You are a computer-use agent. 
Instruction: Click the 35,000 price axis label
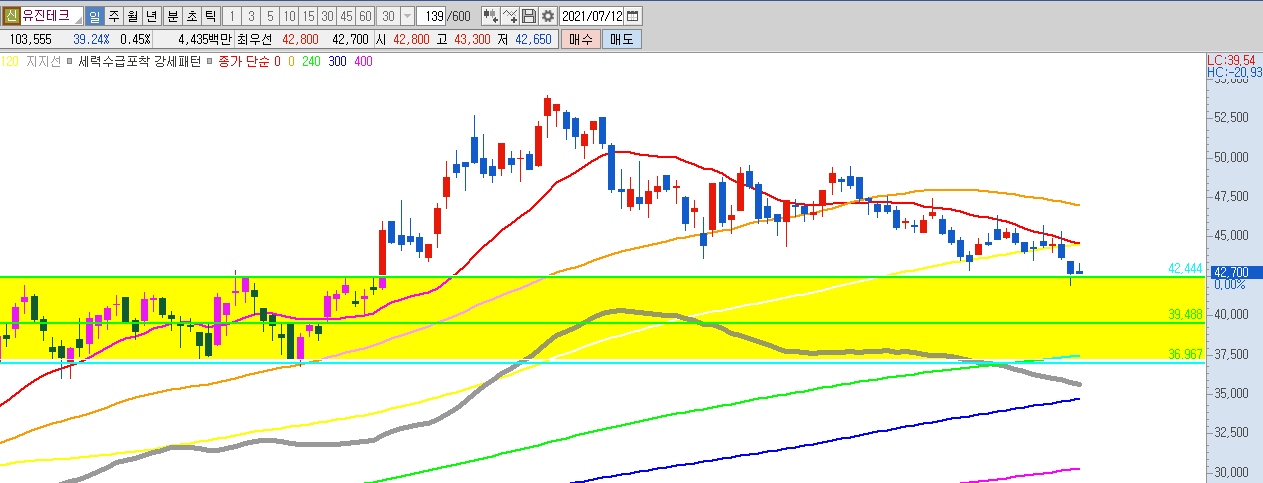point(1229,393)
